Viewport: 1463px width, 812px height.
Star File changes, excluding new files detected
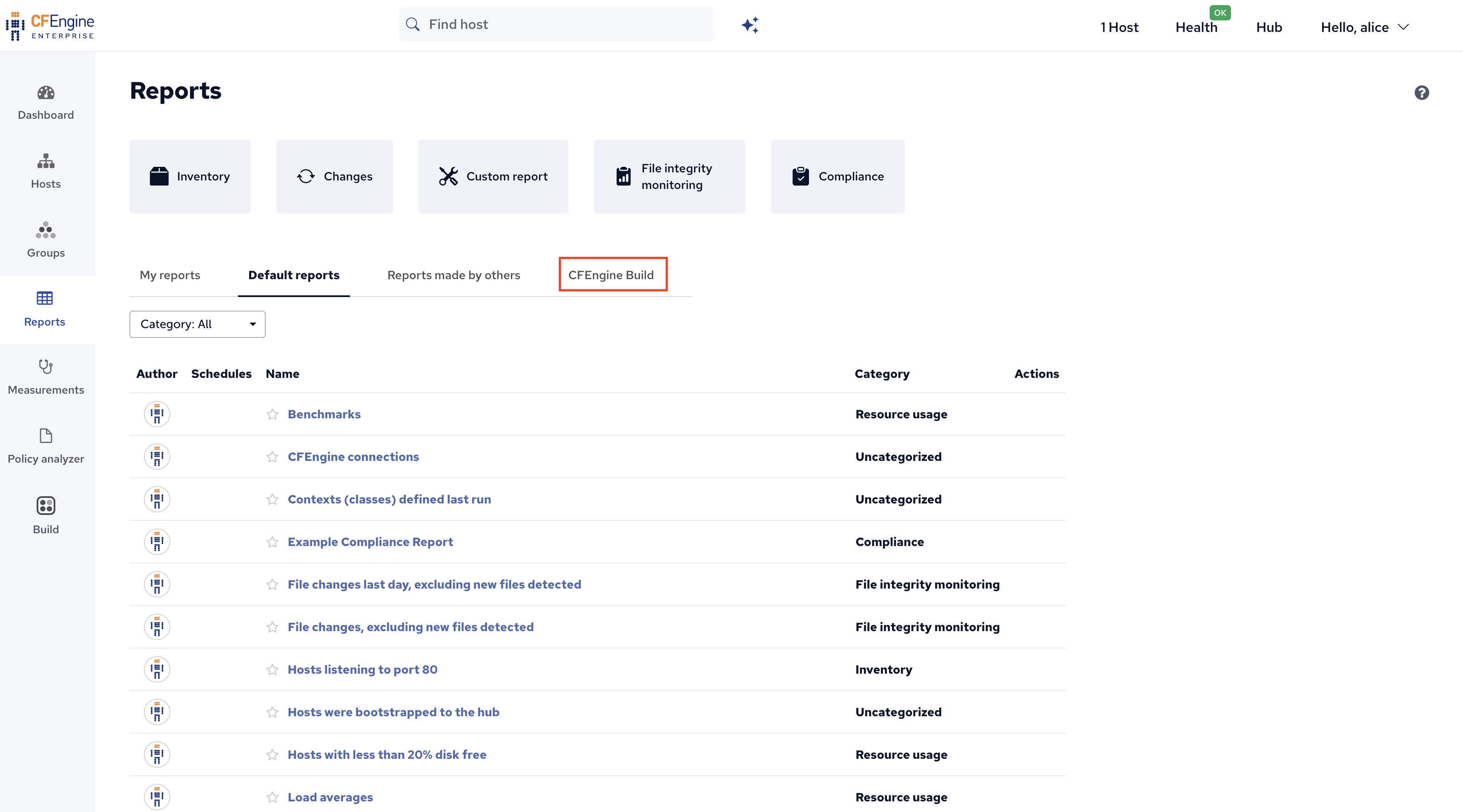pos(273,627)
